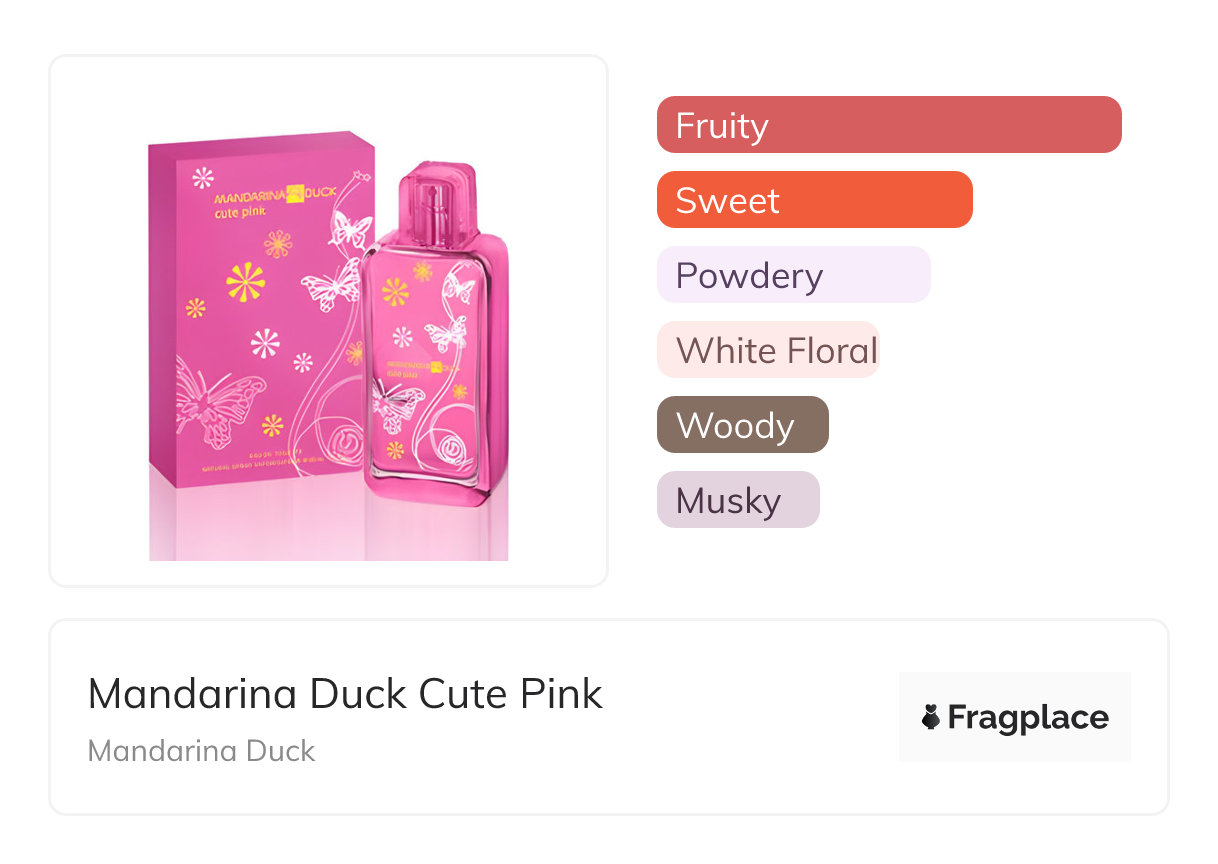
Task: Choose the Powdery accord bar
Action: pos(793,275)
